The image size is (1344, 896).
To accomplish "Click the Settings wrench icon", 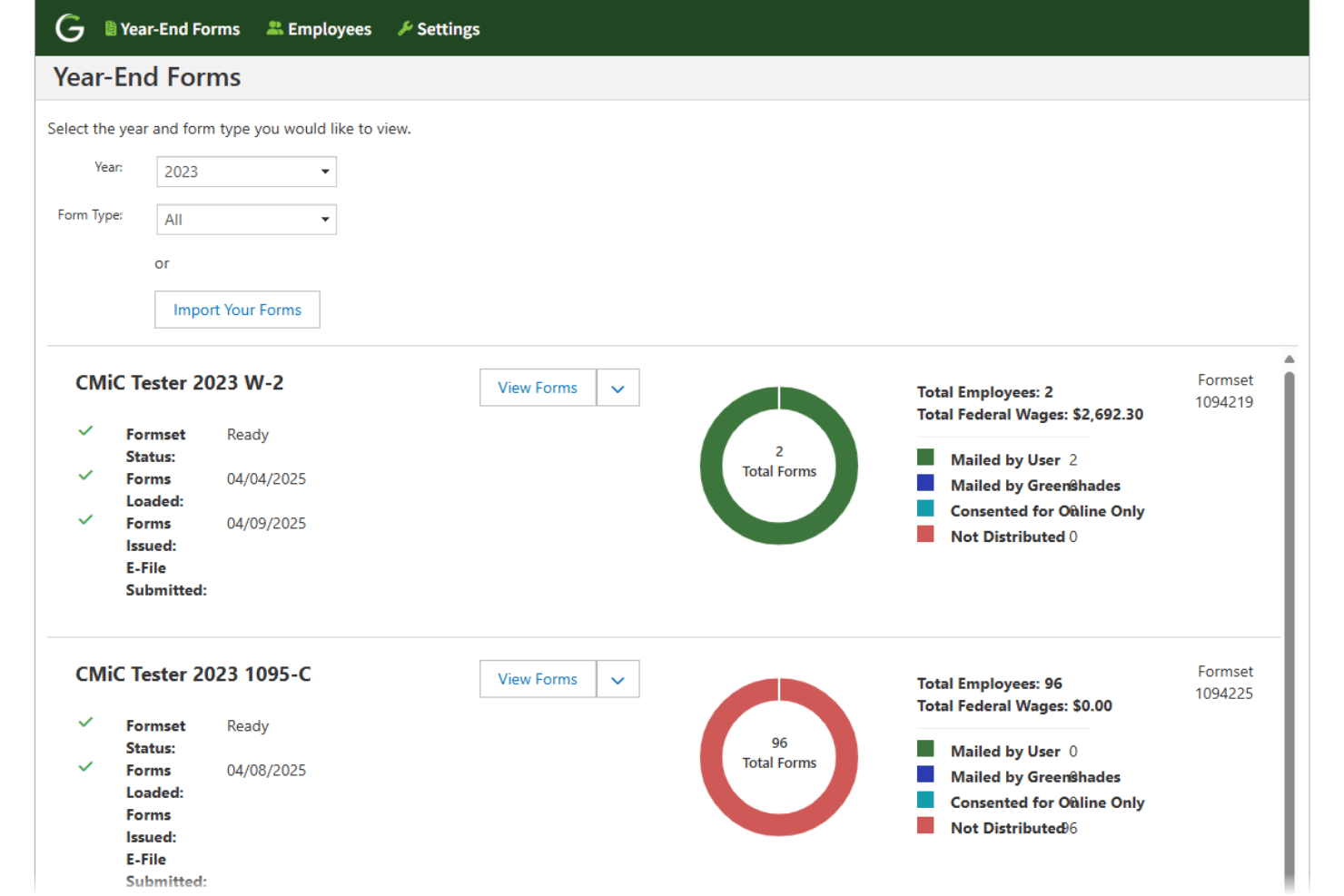I will coord(405,28).
